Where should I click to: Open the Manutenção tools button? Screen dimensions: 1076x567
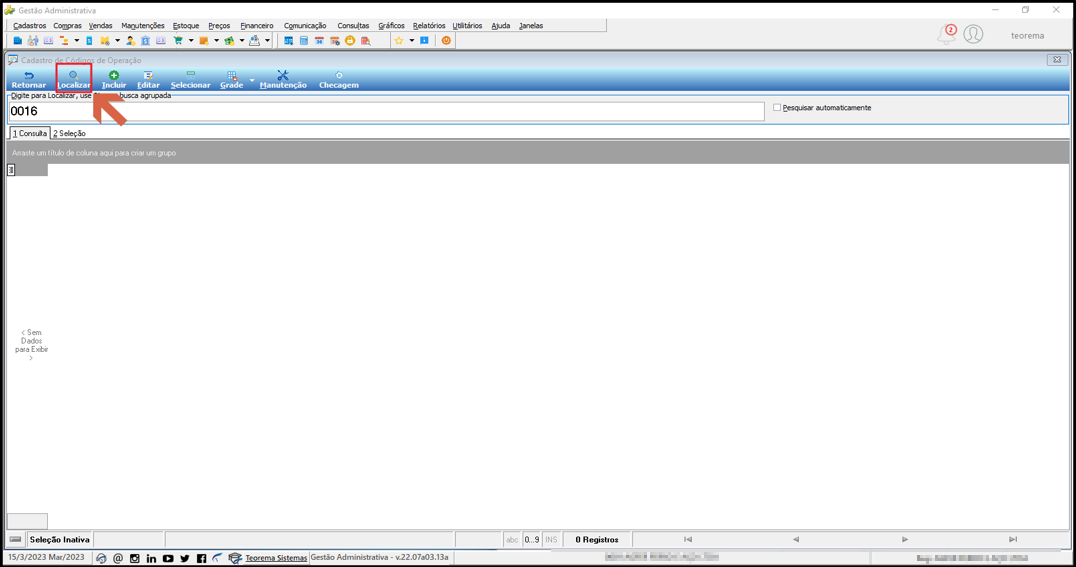tap(283, 80)
